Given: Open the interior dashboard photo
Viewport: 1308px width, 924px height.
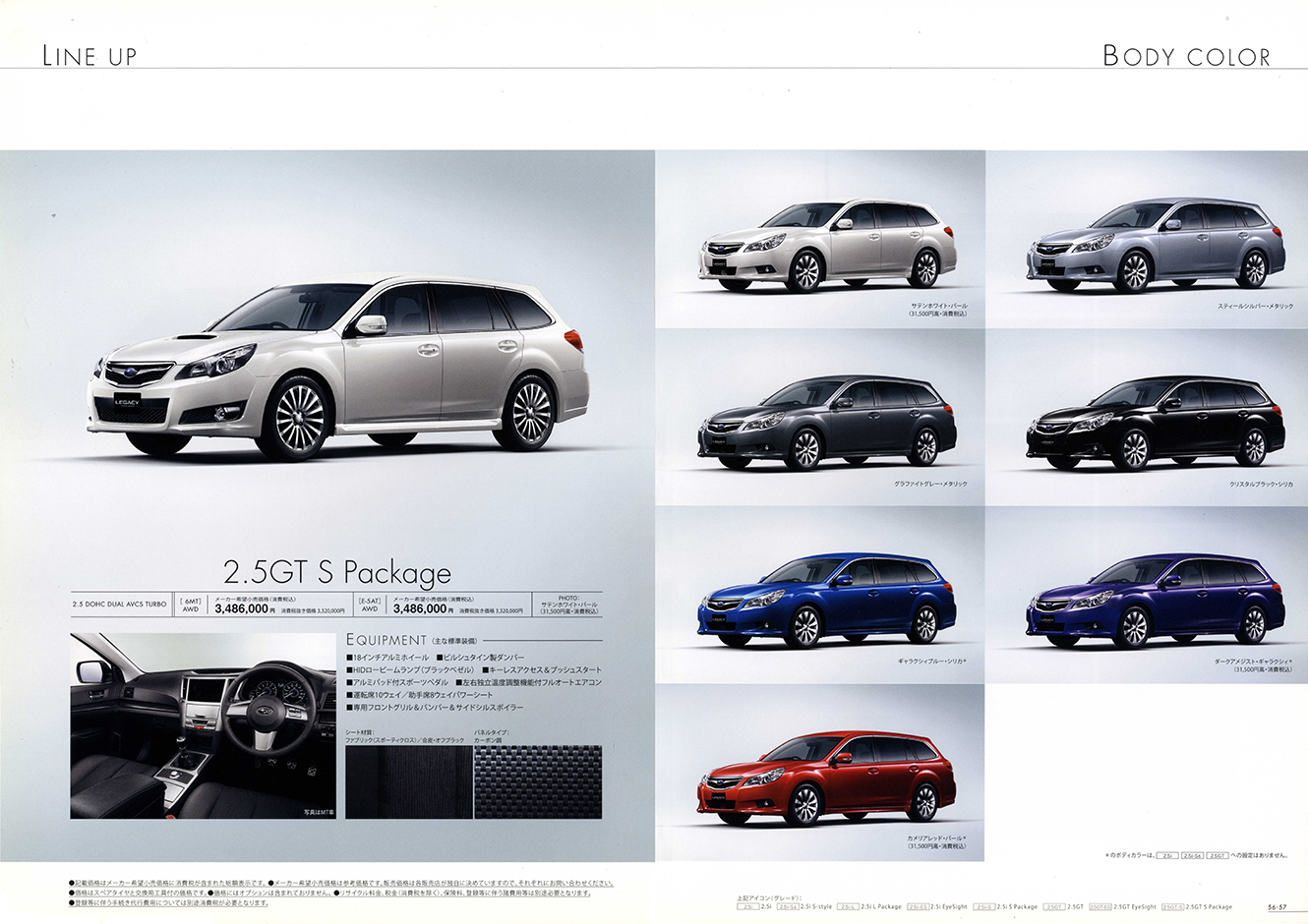Looking at the screenshot, I should point(203,726).
